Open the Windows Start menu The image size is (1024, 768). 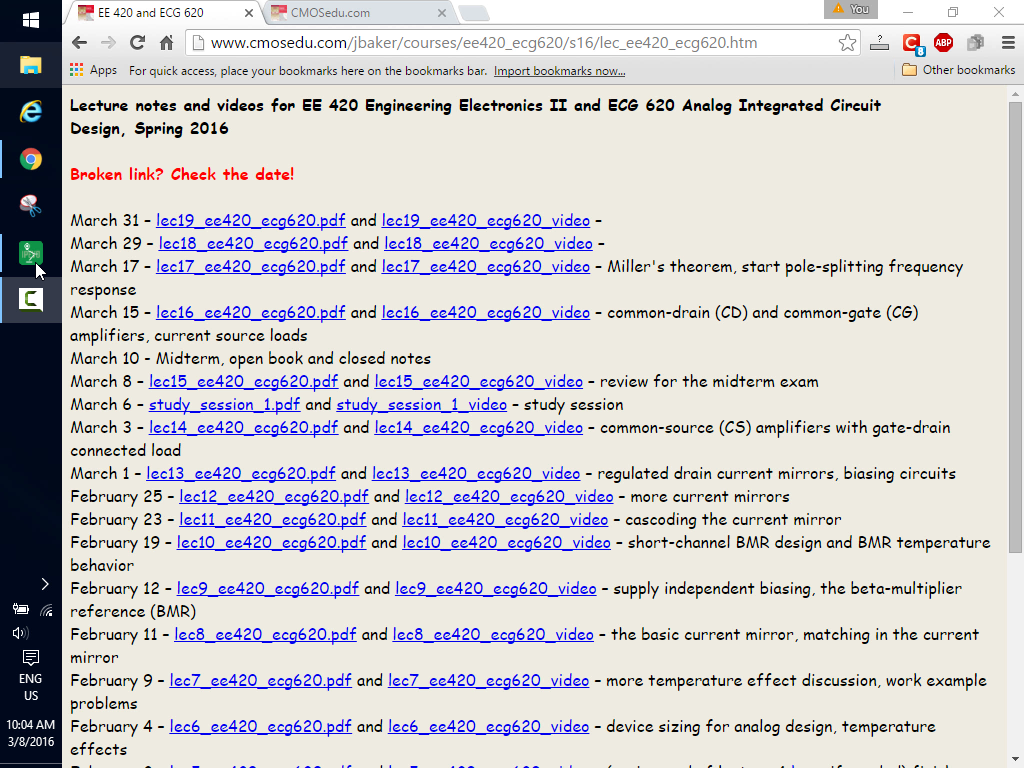31,21
